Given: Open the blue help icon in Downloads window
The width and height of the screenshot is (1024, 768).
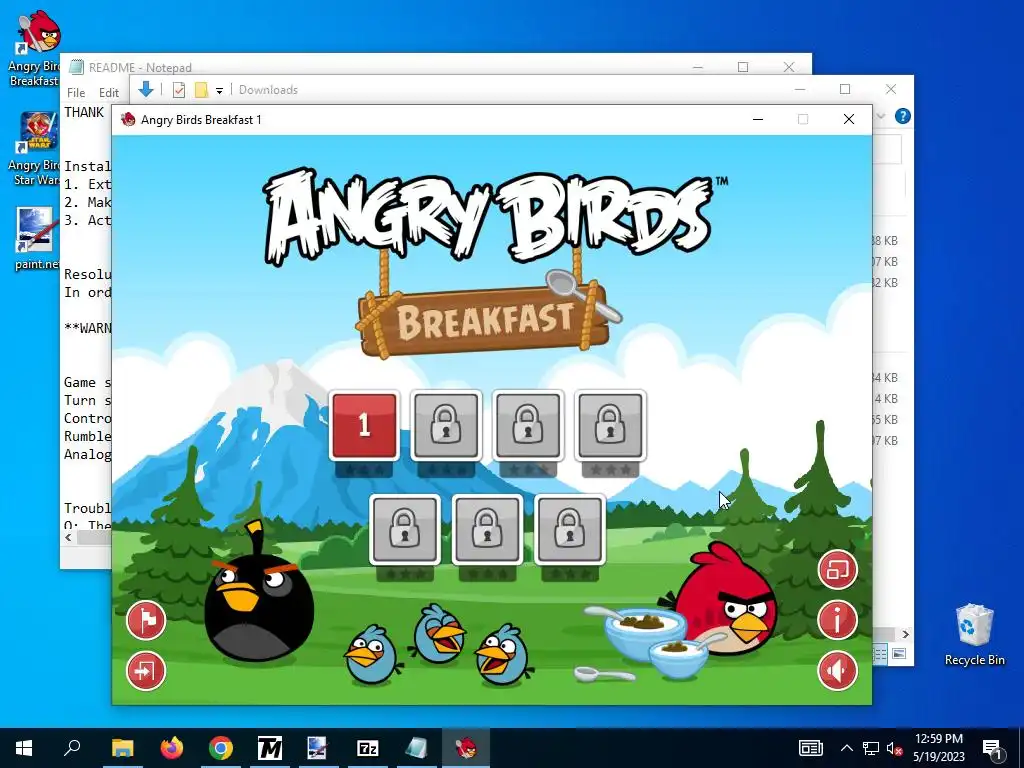Looking at the screenshot, I should (x=903, y=116).
